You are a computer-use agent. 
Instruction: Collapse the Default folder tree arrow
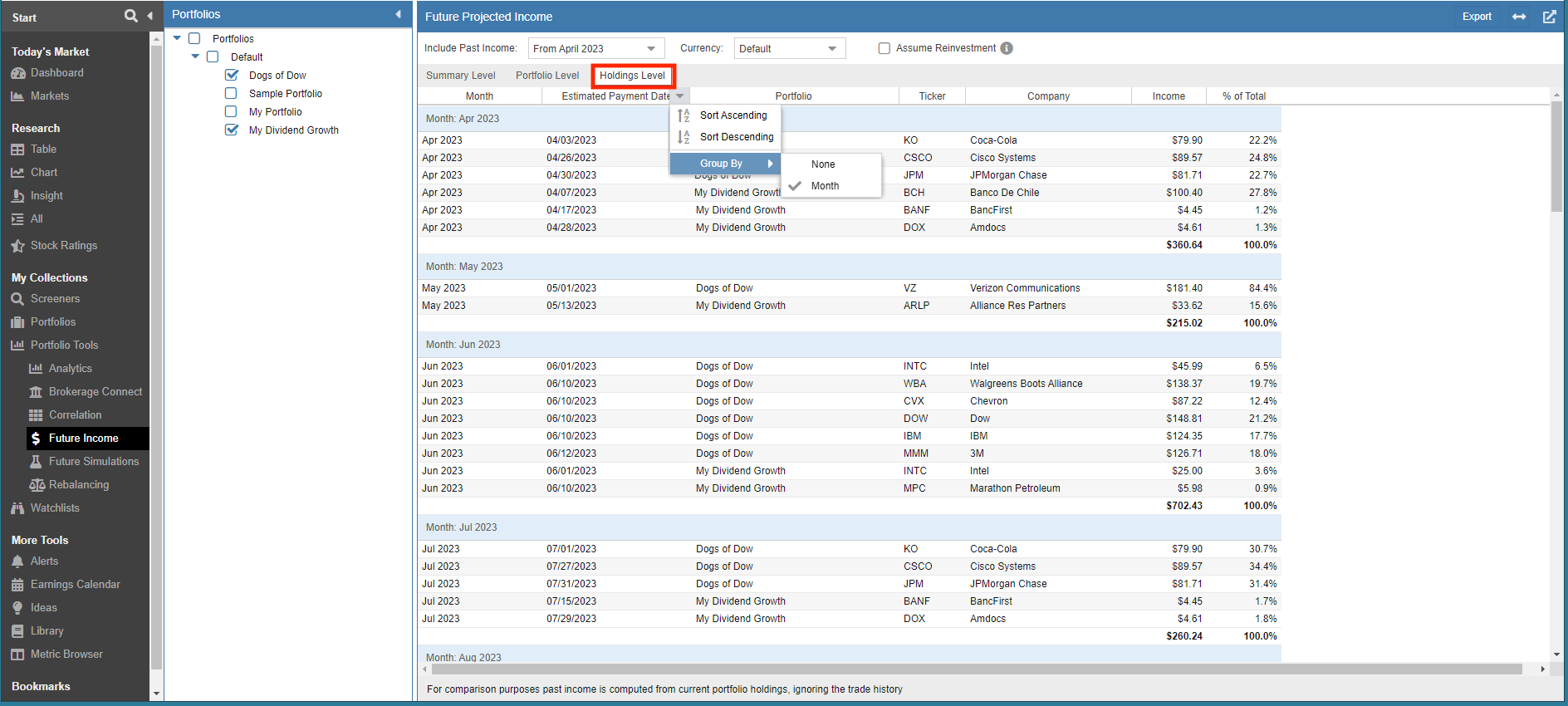point(195,56)
